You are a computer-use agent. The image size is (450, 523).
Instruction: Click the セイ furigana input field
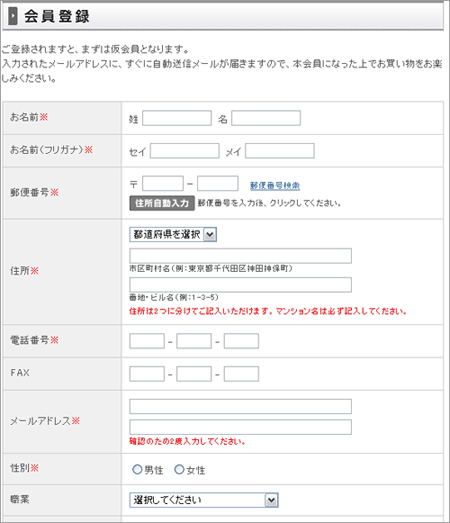[x=184, y=151]
